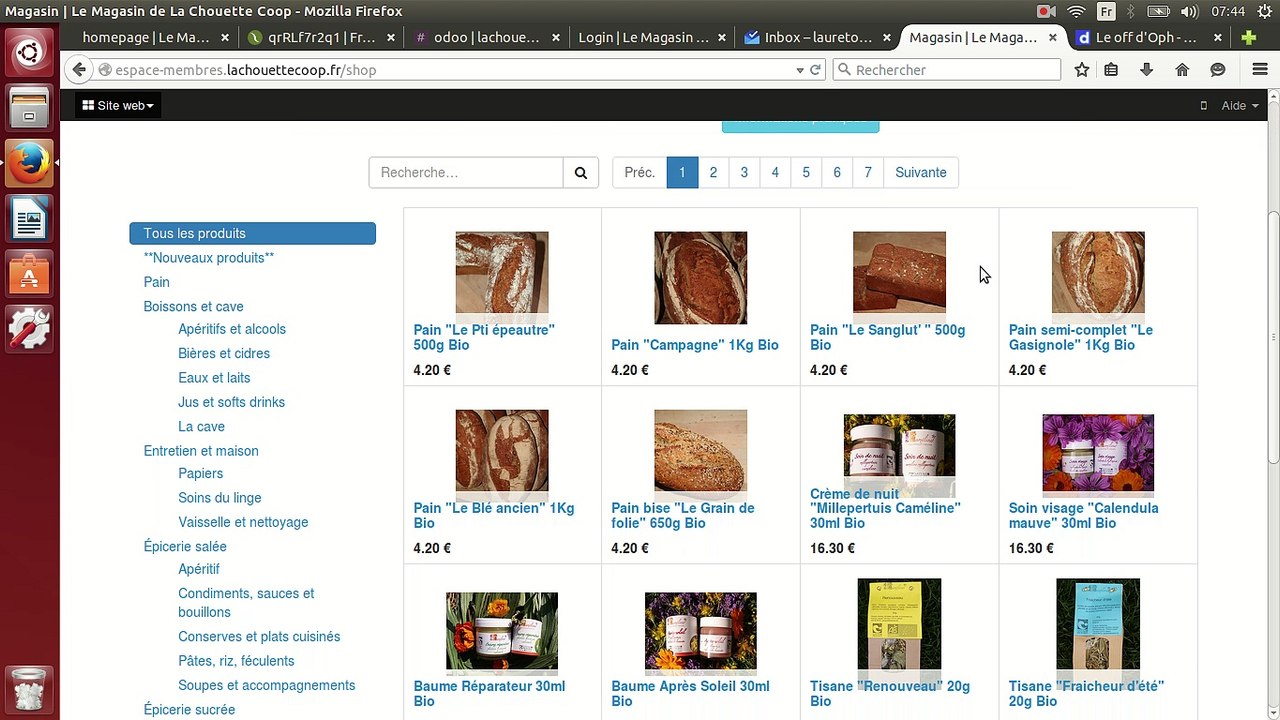Open the 'Boissons et cave' category

coord(193,307)
